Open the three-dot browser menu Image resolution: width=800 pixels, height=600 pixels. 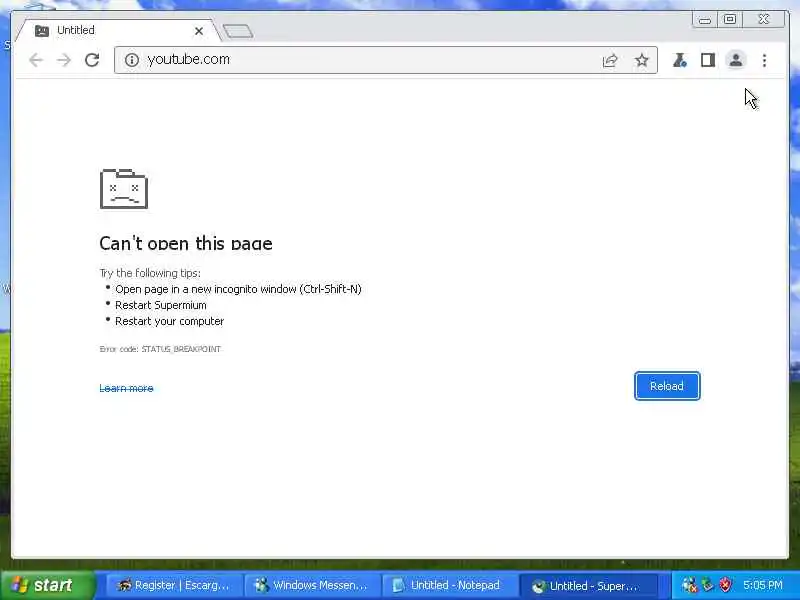[764, 61]
